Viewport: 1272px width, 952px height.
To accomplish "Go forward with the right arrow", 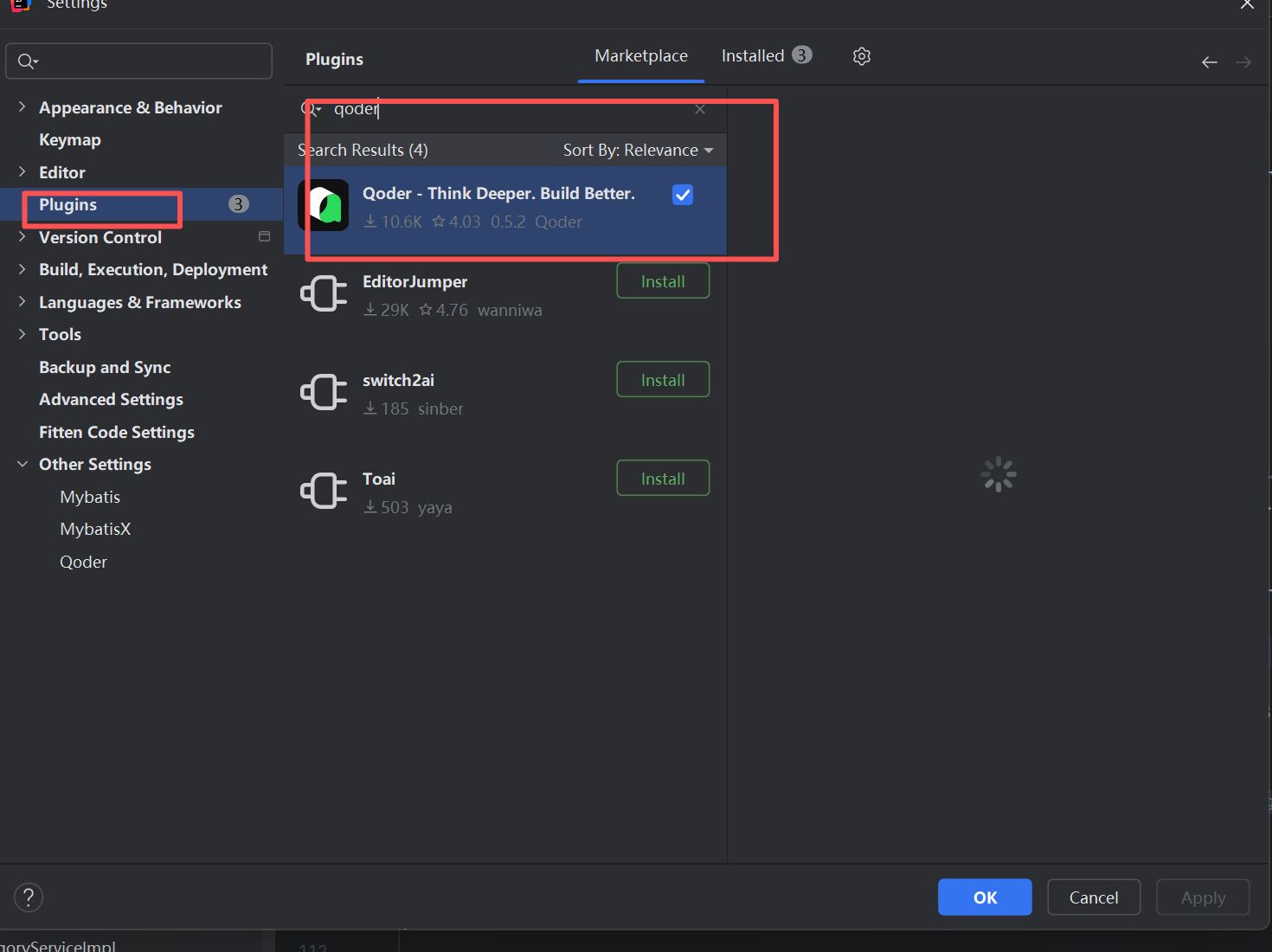I will [1243, 62].
